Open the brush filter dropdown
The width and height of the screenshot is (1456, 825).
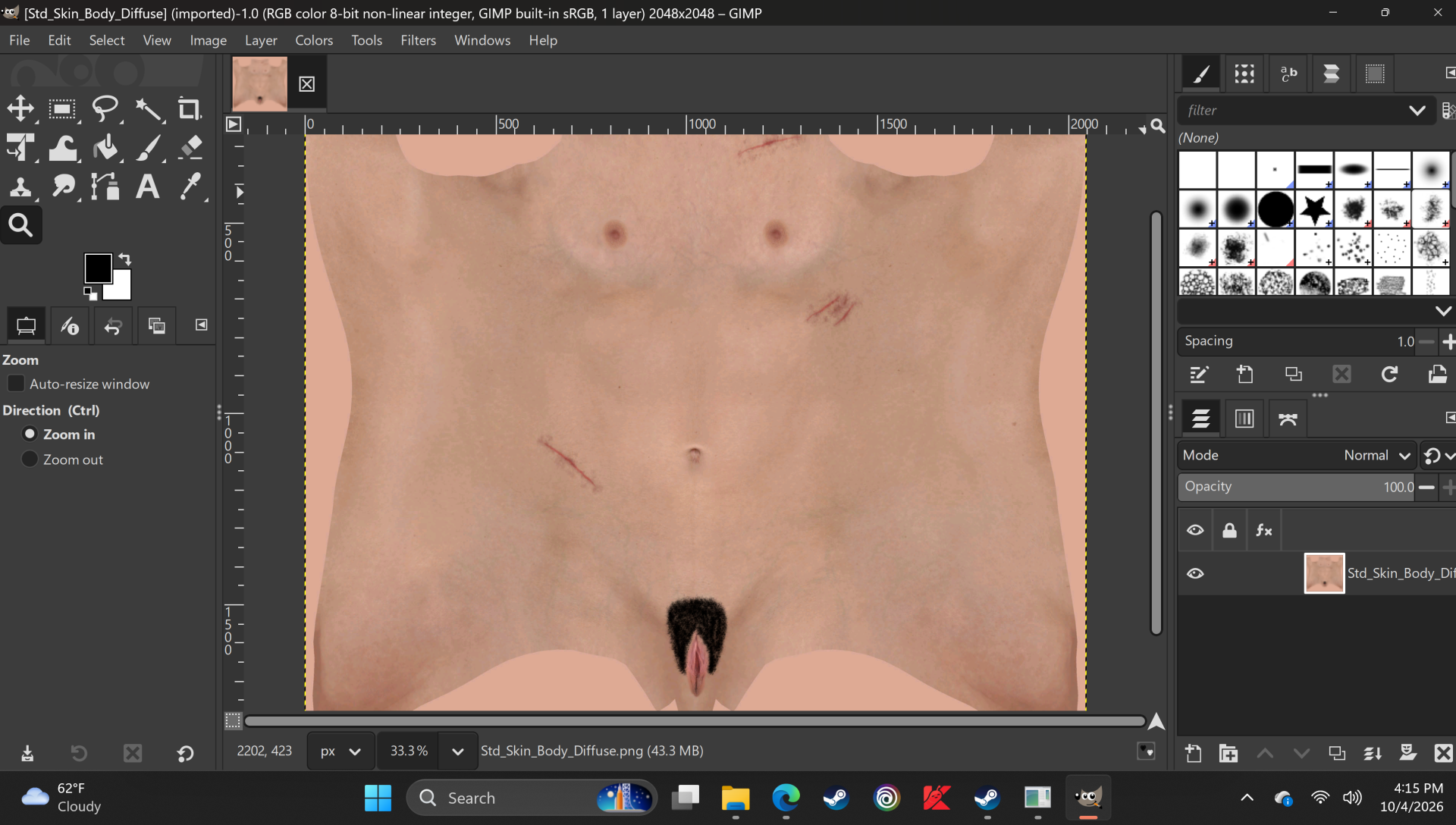pos(1417,110)
